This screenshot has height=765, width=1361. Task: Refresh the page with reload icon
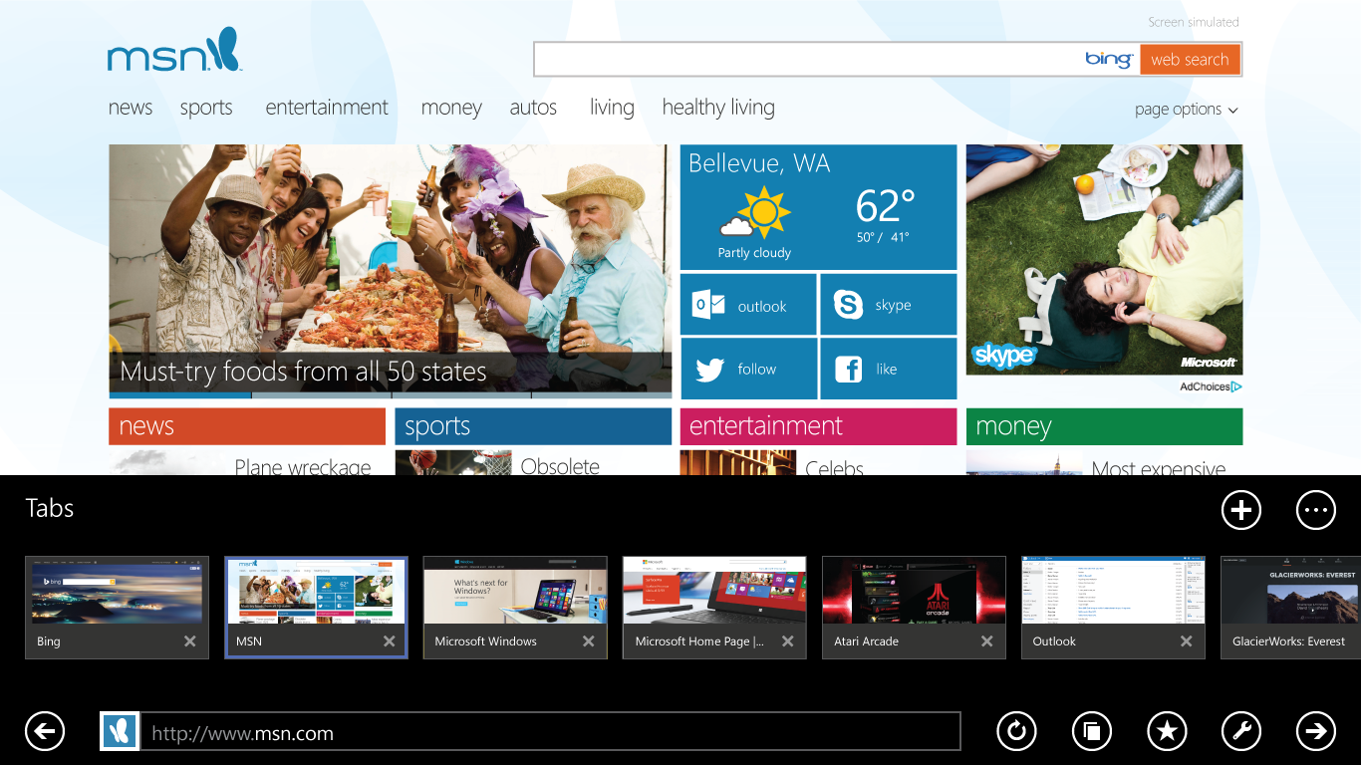coord(1017,731)
